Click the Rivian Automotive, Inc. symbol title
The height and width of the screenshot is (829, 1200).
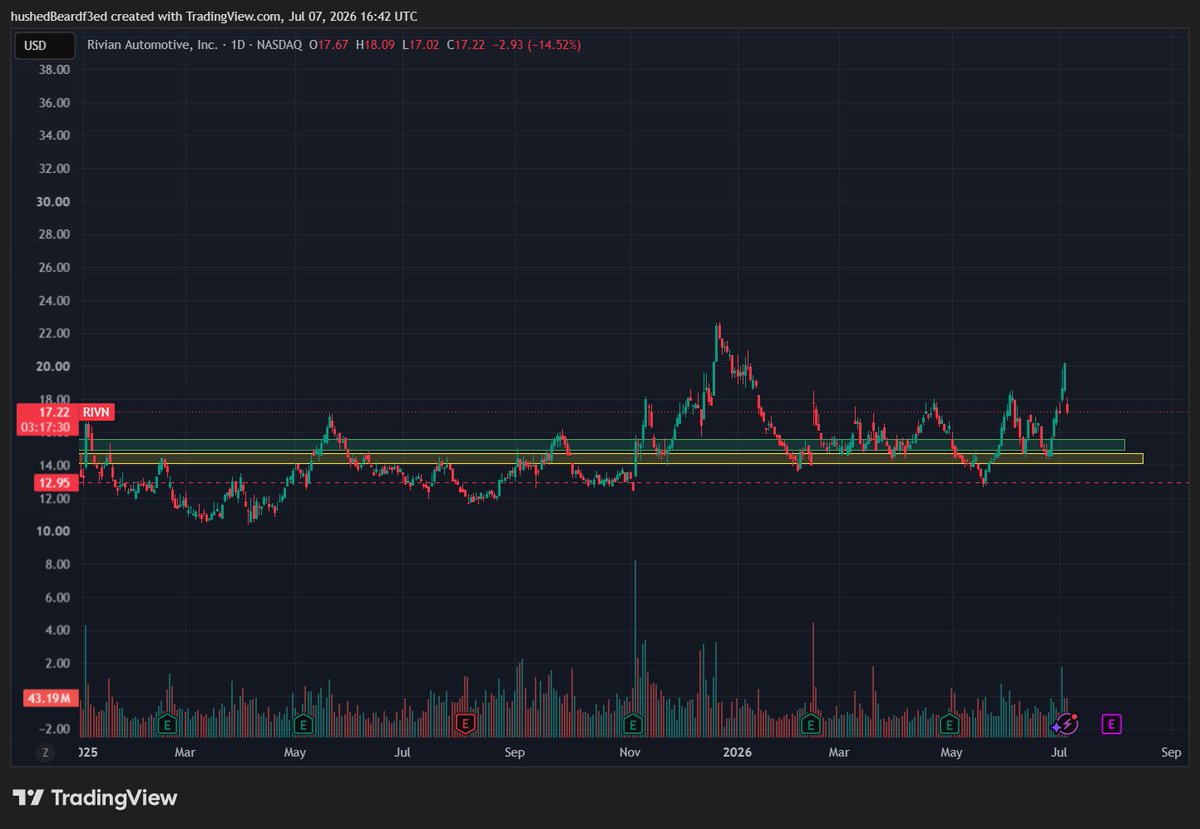tap(150, 45)
